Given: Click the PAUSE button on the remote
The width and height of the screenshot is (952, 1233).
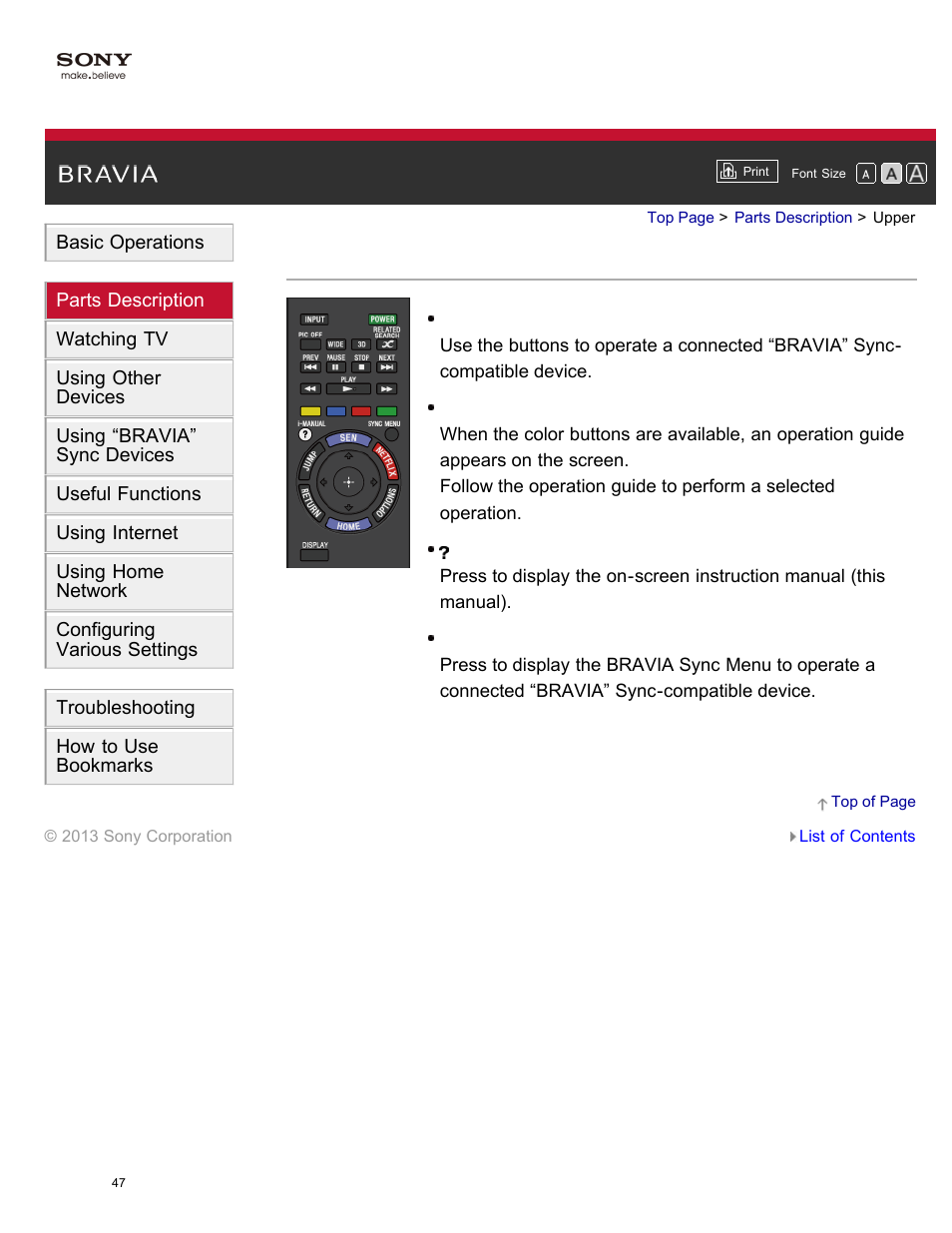Looking at the screenshot, I should pyautogui.click(x=336, y=366).
